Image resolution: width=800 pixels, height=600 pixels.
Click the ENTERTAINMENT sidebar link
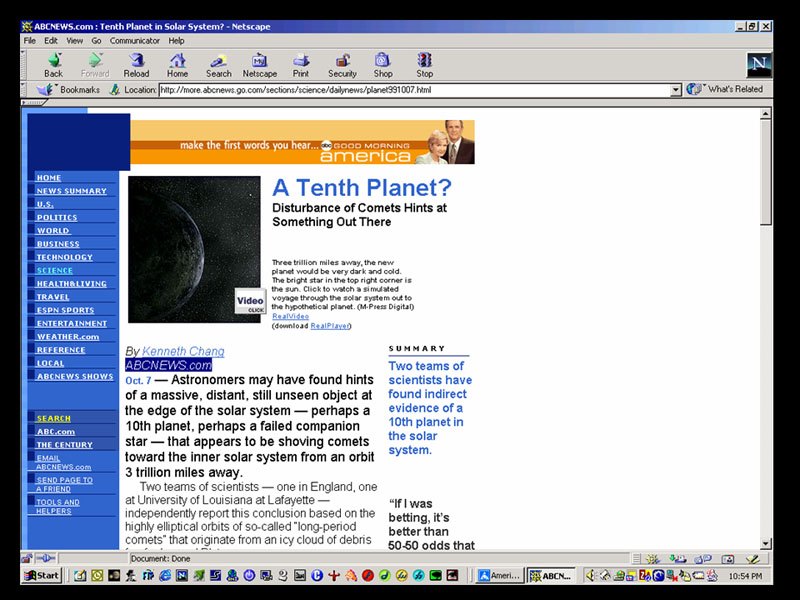pyautogui.click(x=72, y=323)
